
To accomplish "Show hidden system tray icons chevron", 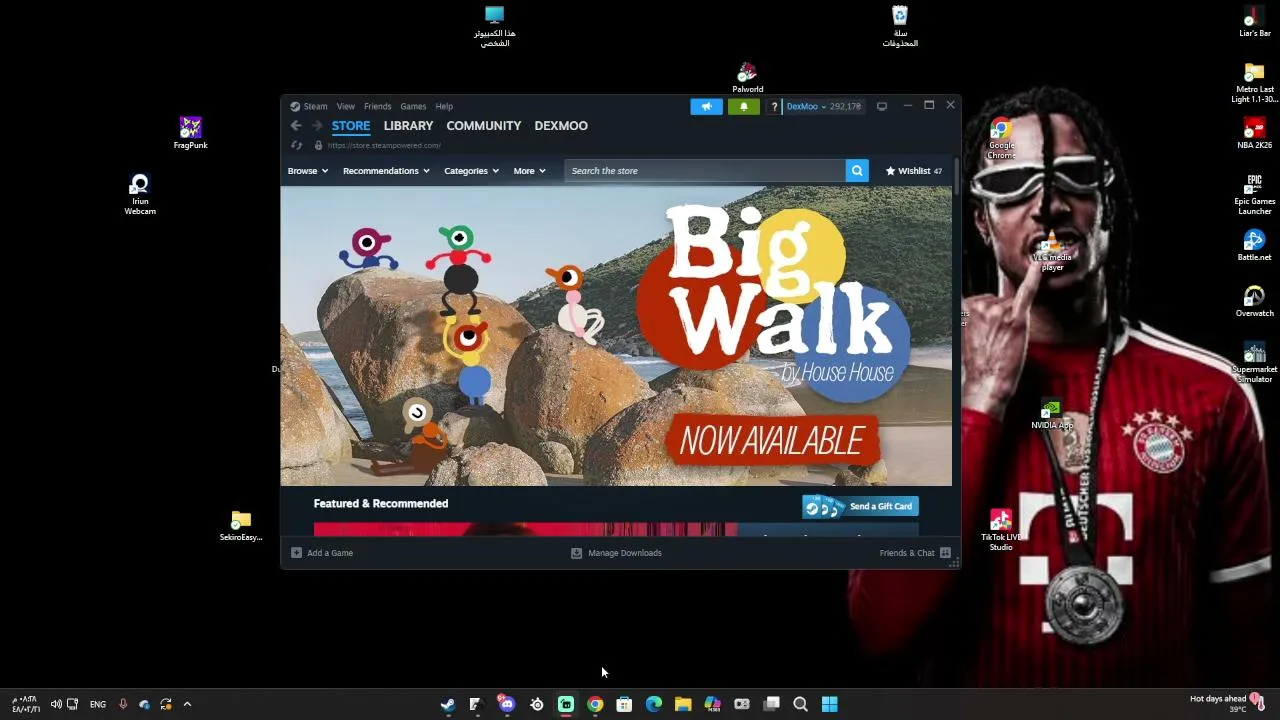I will pyautogui.click(x=187, y=704).
